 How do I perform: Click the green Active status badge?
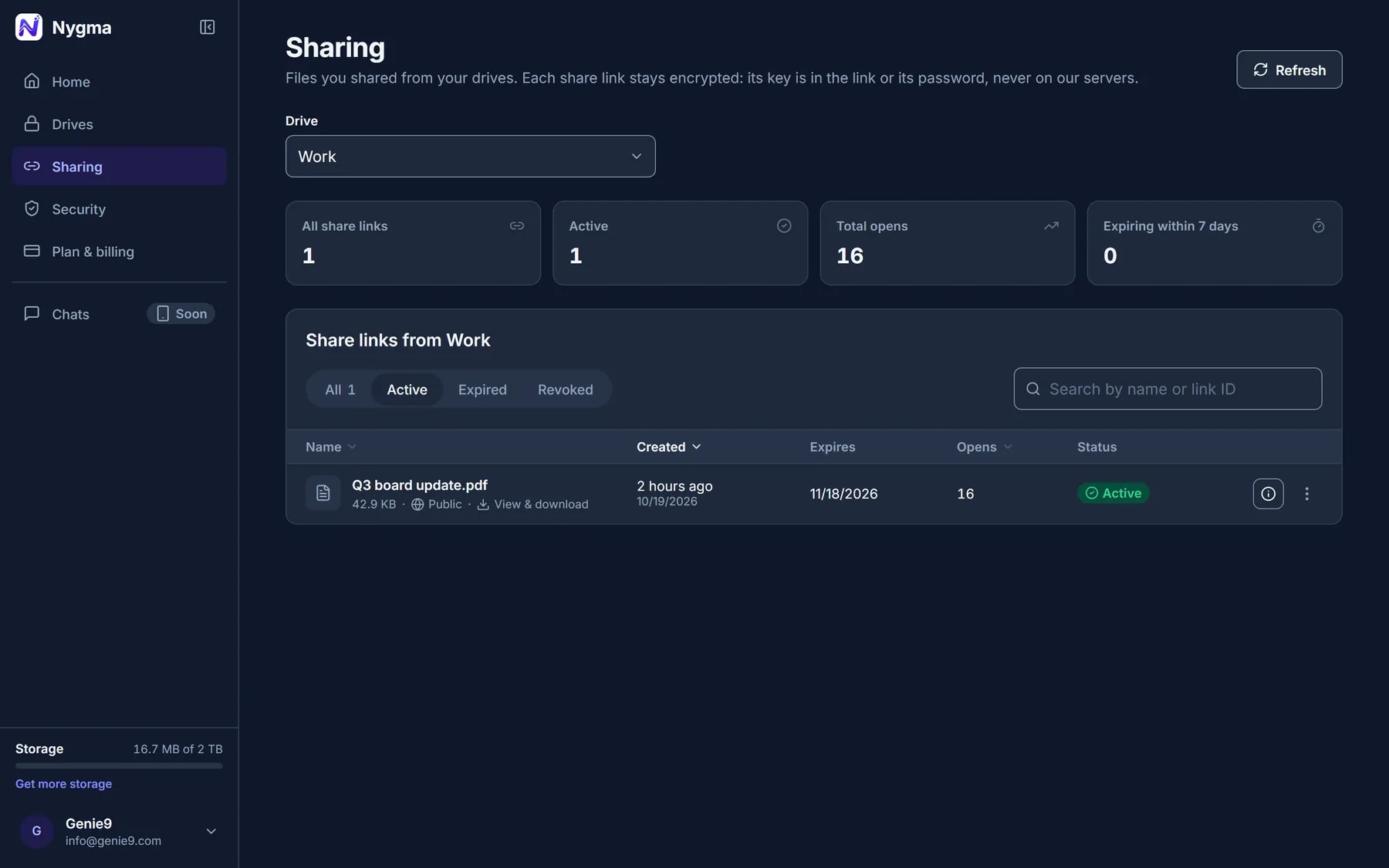(1113, 493)
